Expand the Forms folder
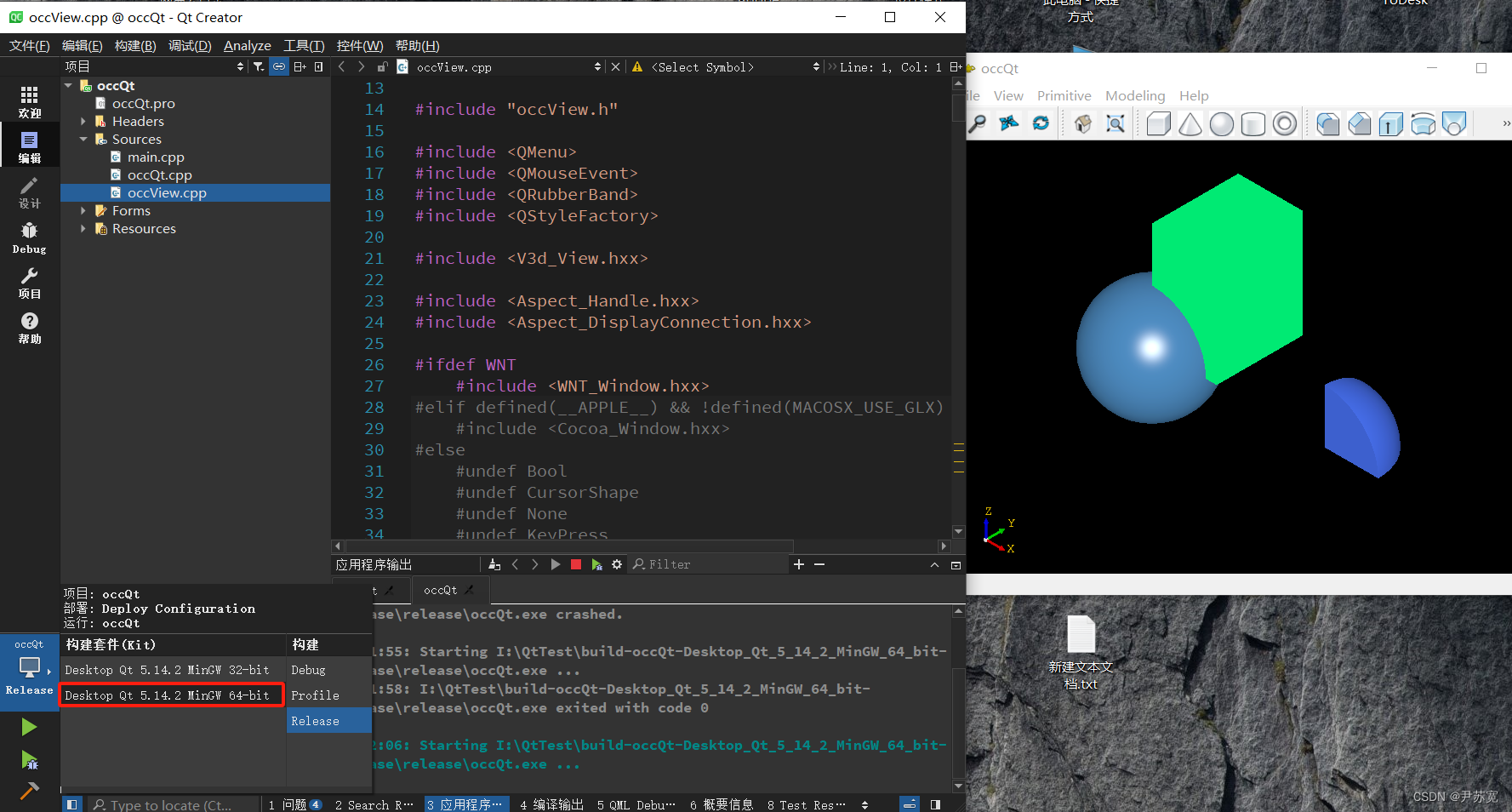 pos(82,210)
